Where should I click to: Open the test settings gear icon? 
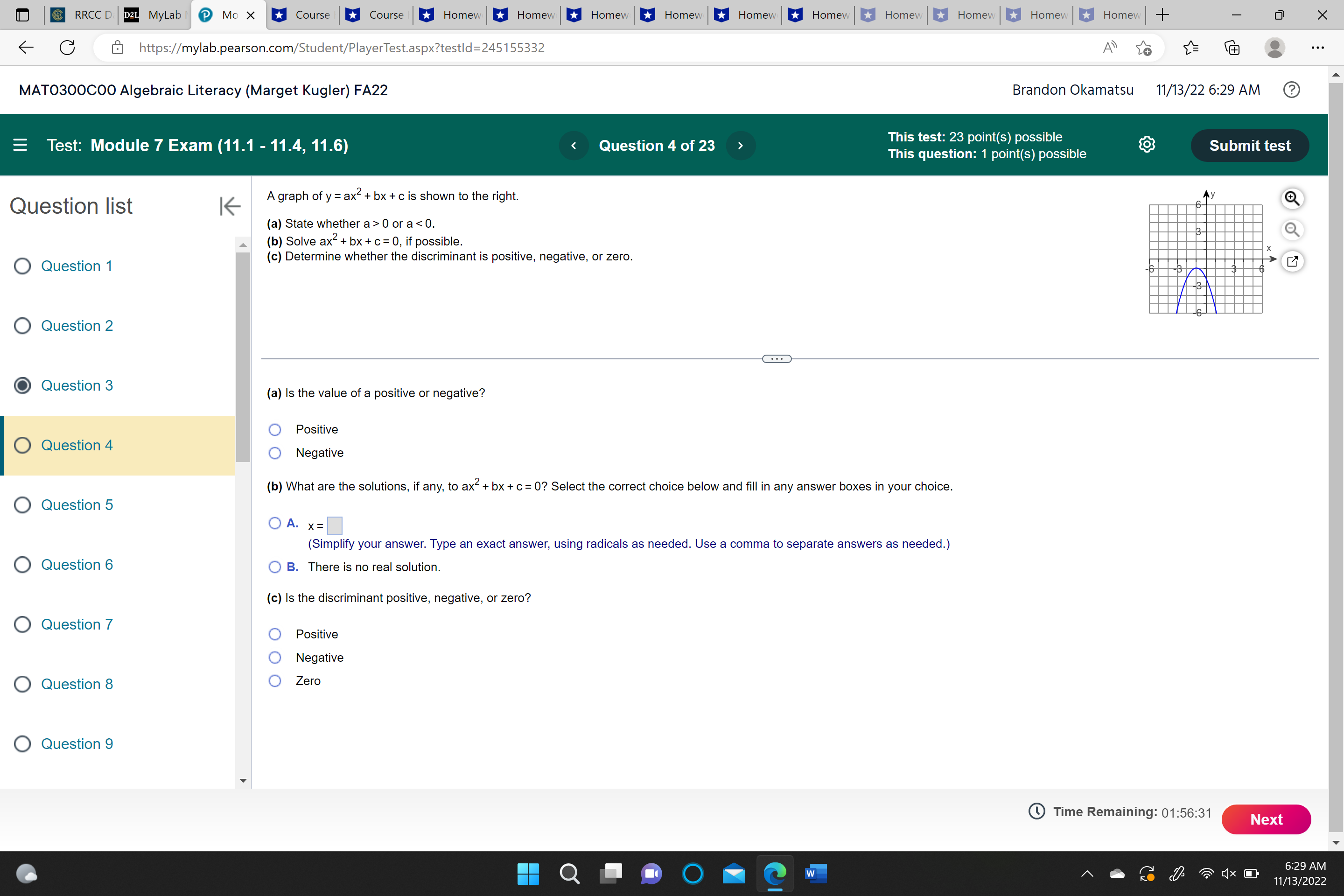(x=1146, y=145)
